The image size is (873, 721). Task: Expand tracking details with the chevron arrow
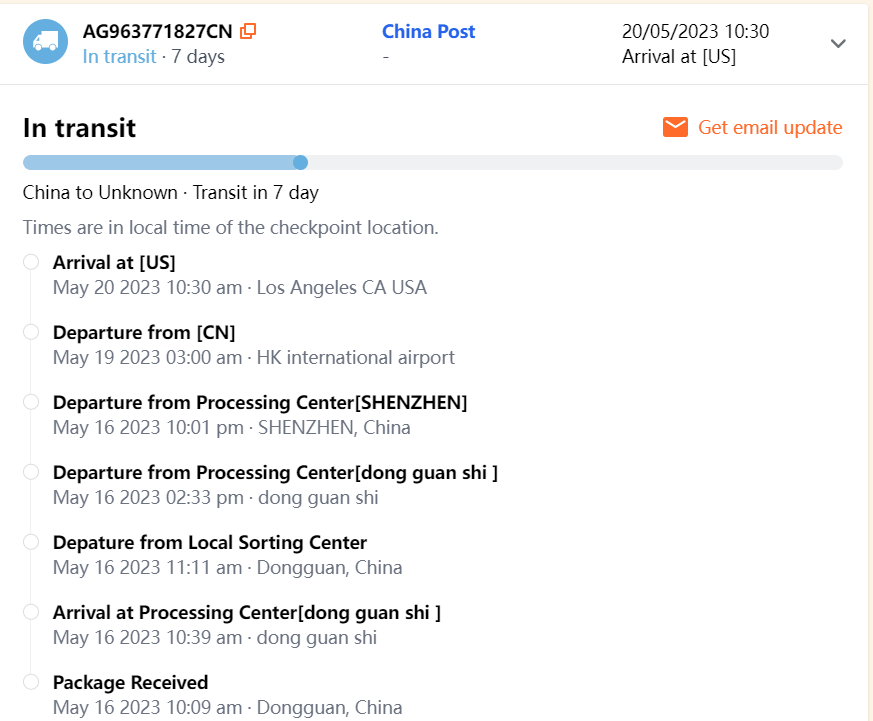coord(839,43)
